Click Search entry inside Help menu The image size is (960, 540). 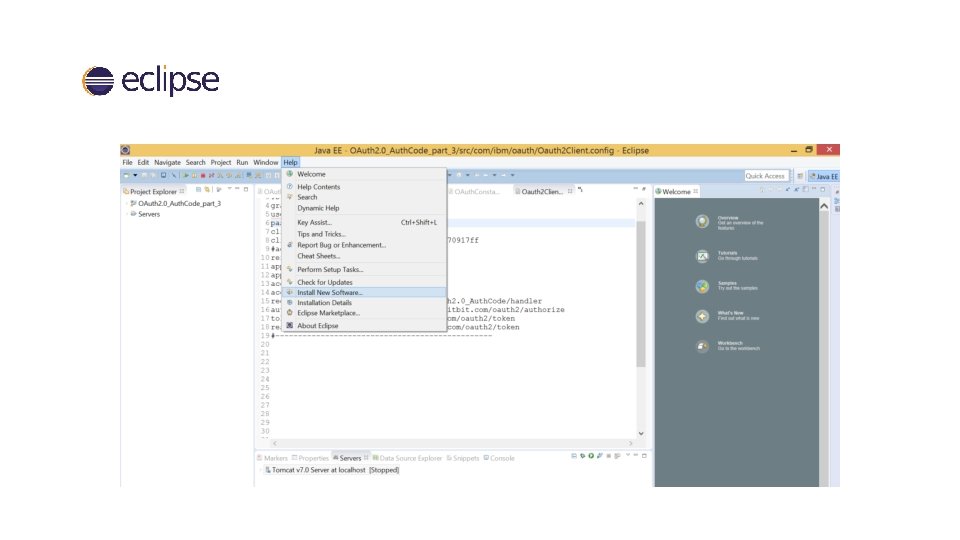364,197
